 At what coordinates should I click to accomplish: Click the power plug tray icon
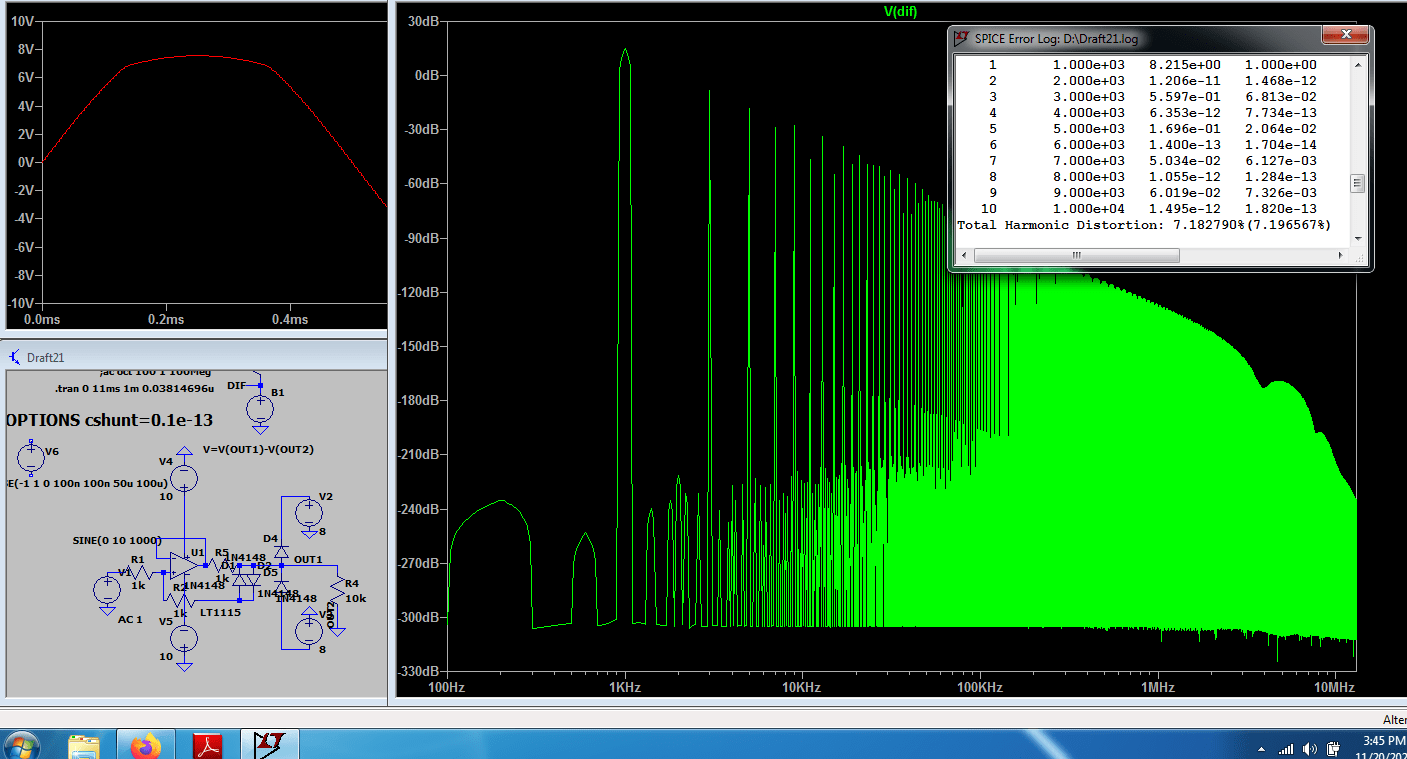click(x=1333, y=748)
